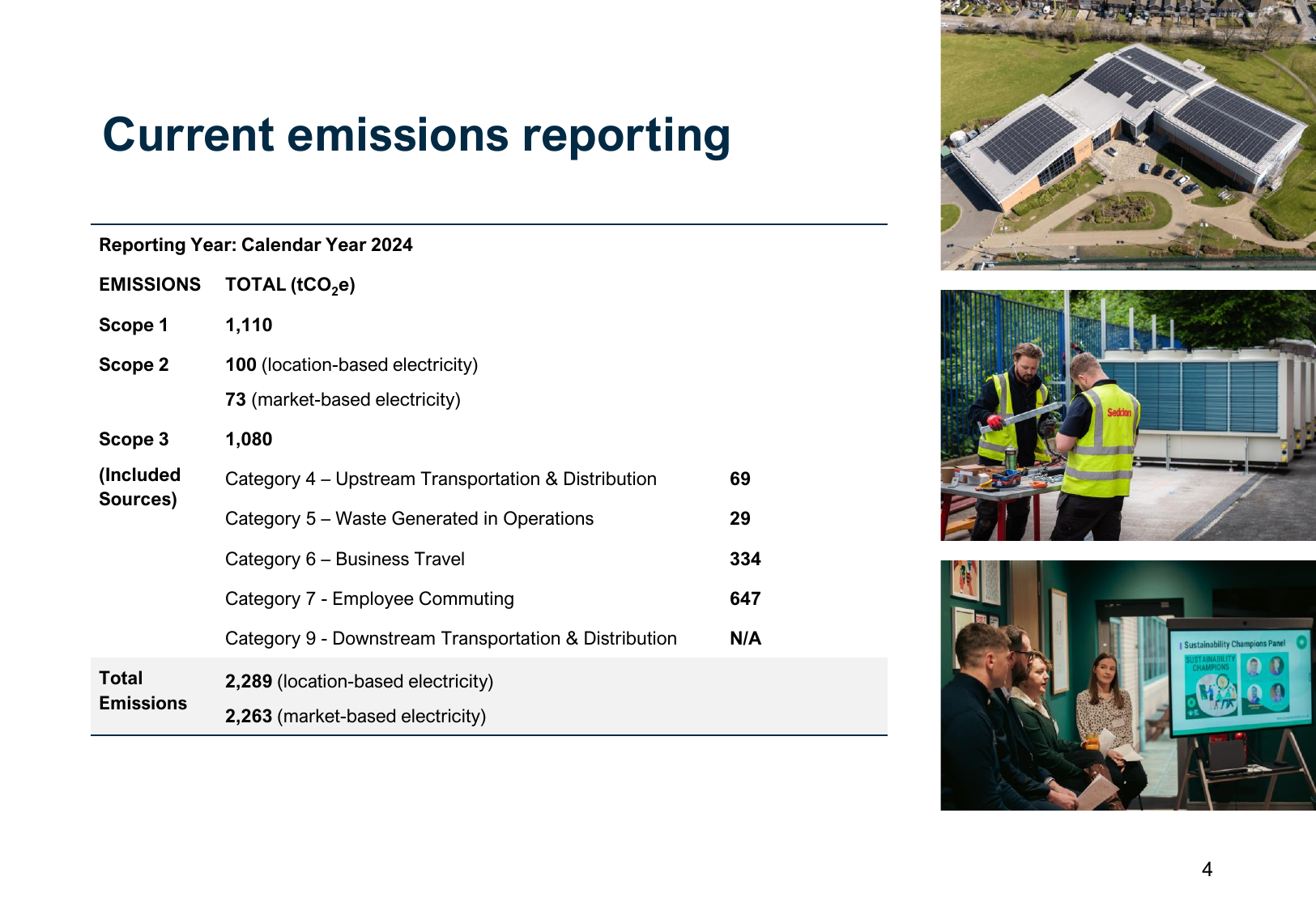This screenshot has width=1316, height=911.
Task: Select the 73 market-based electricity line
Action: click(x=343, y=399)
